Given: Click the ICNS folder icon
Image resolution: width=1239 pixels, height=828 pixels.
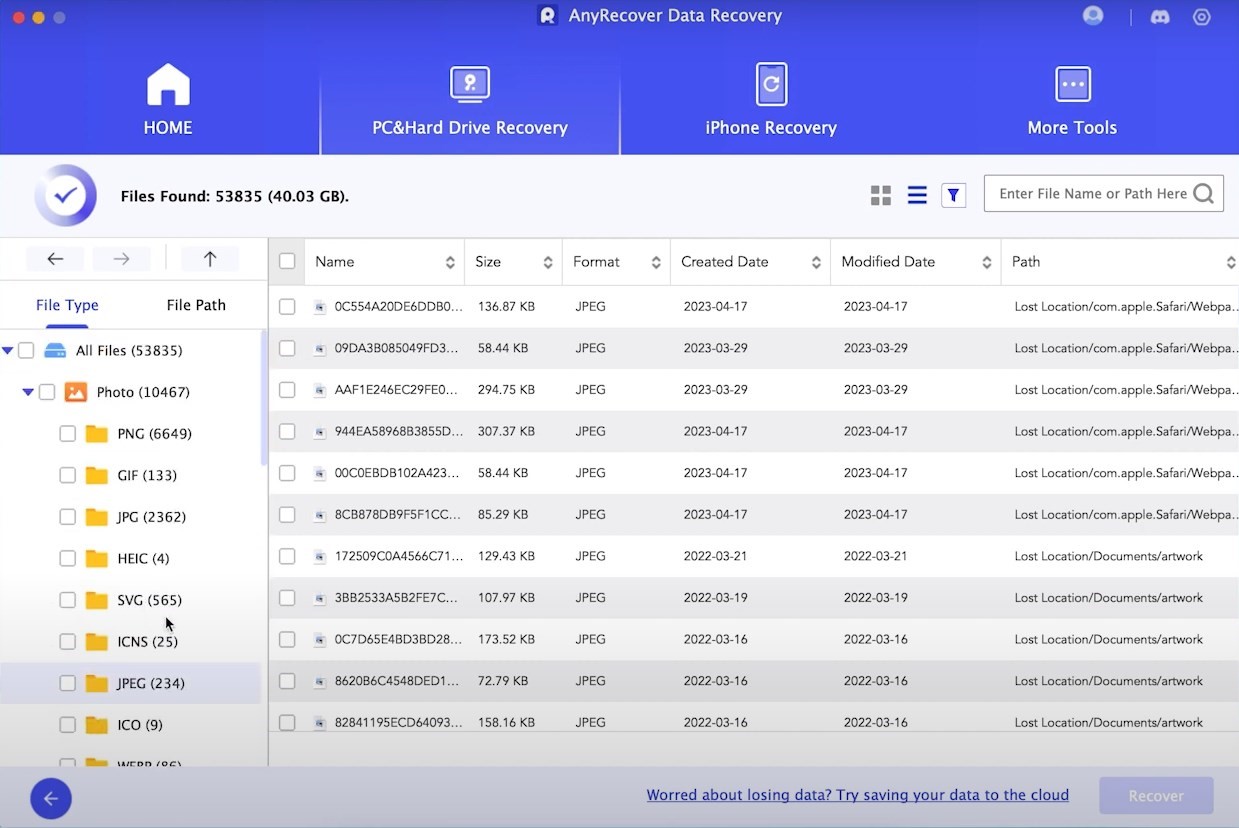Looking at the screenshot, I should [97, 642].
